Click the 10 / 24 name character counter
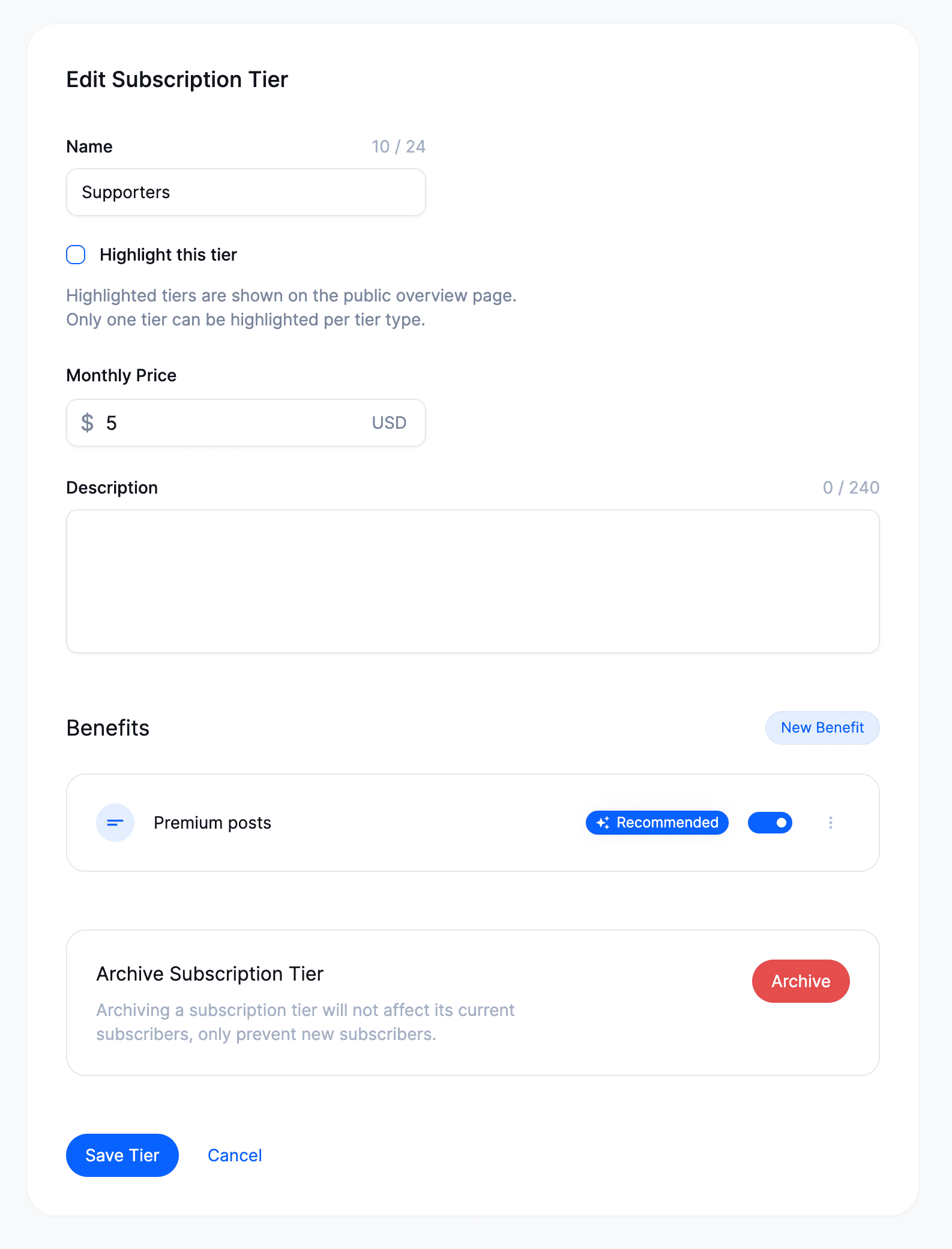 397,146
